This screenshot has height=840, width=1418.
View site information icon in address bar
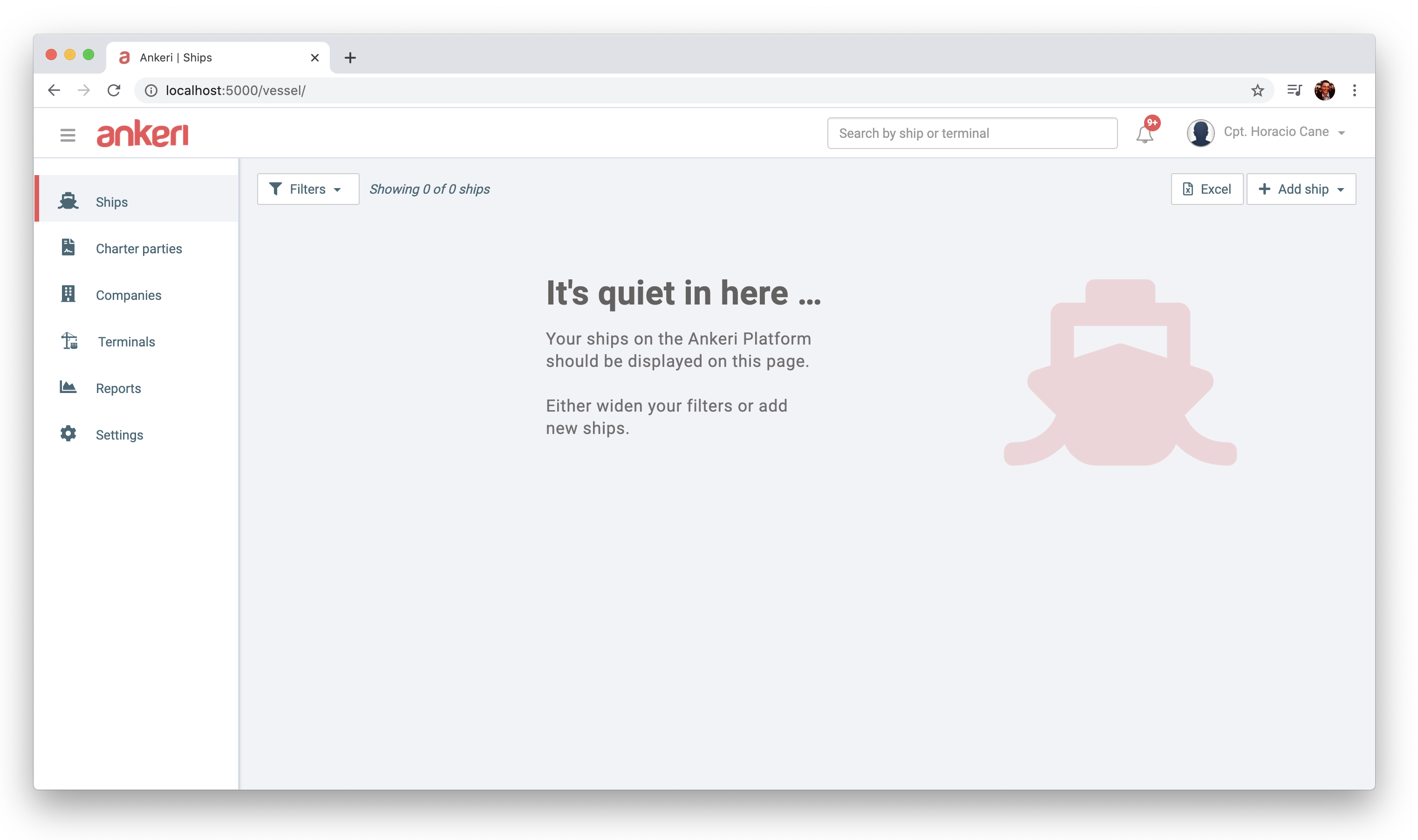(150, 91)
